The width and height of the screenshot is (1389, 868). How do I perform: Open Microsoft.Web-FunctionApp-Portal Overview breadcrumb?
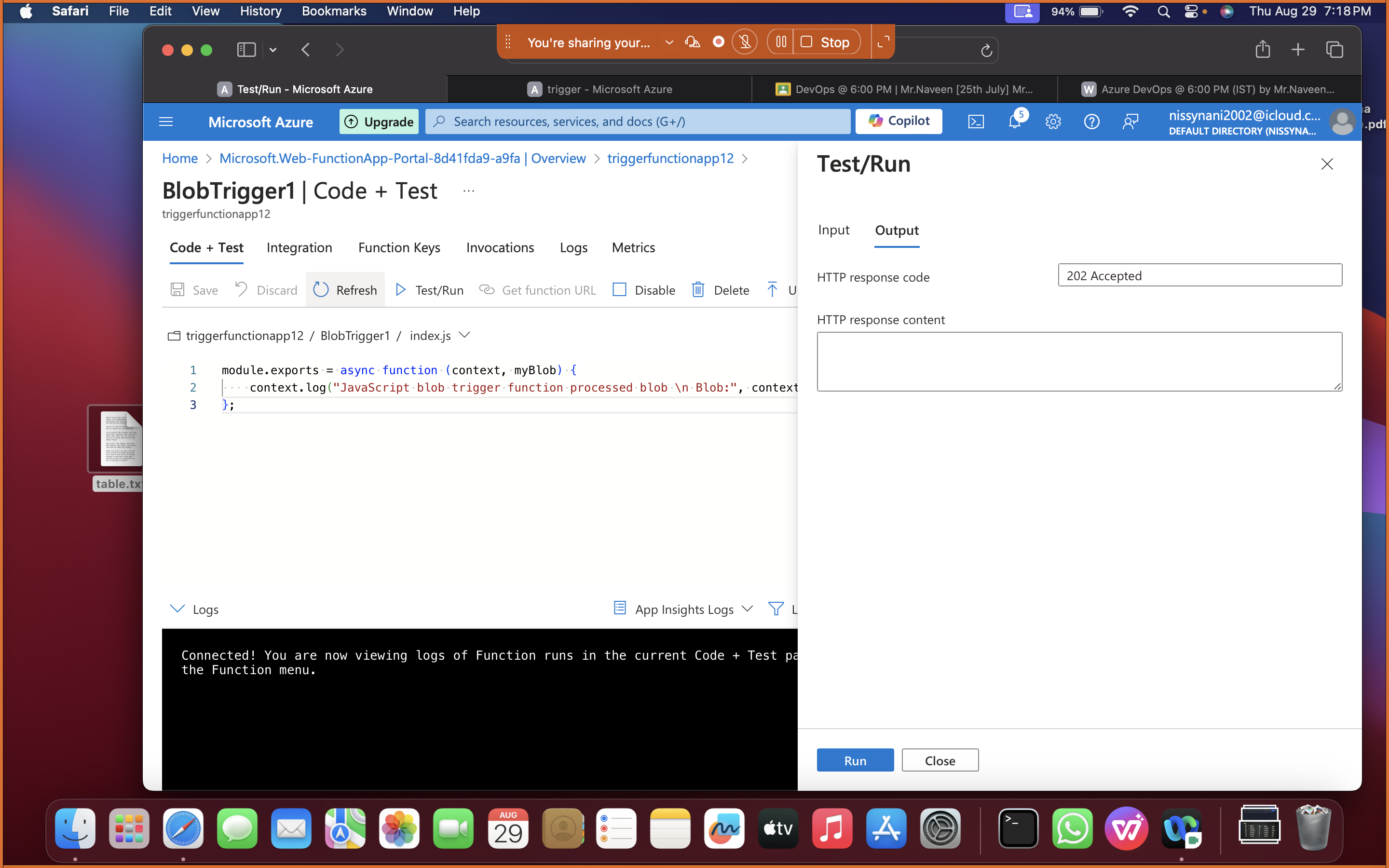click(x=402, y=159)
